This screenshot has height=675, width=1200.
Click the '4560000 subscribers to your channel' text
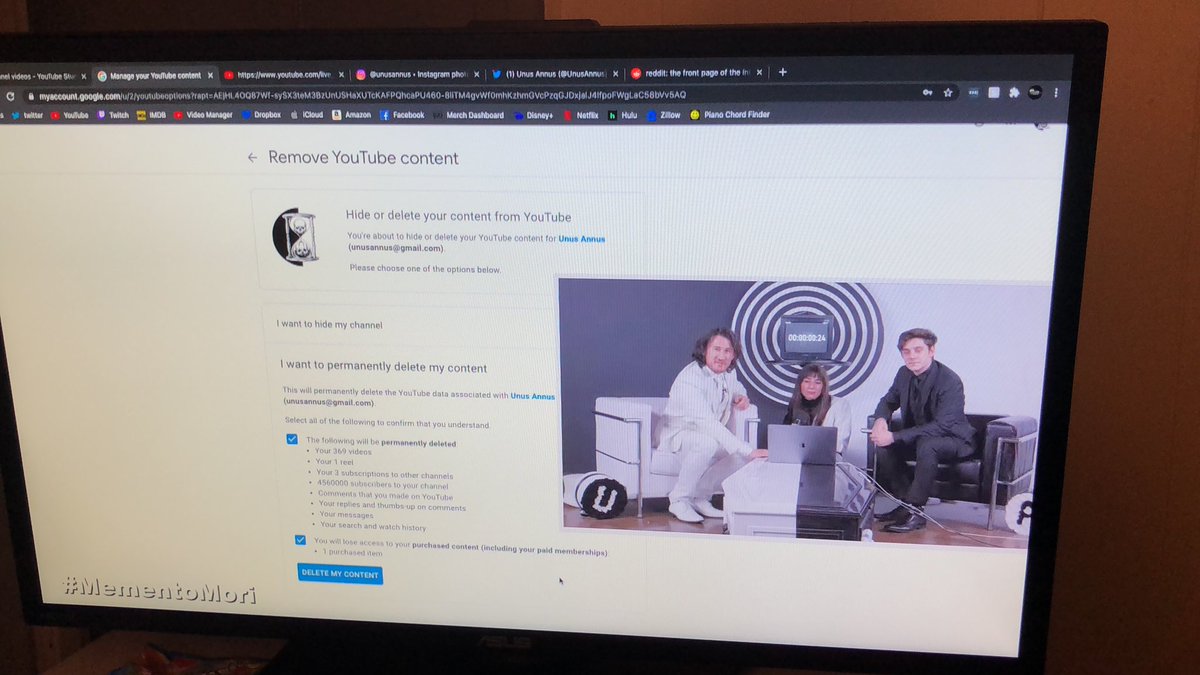tap(382, 486)
